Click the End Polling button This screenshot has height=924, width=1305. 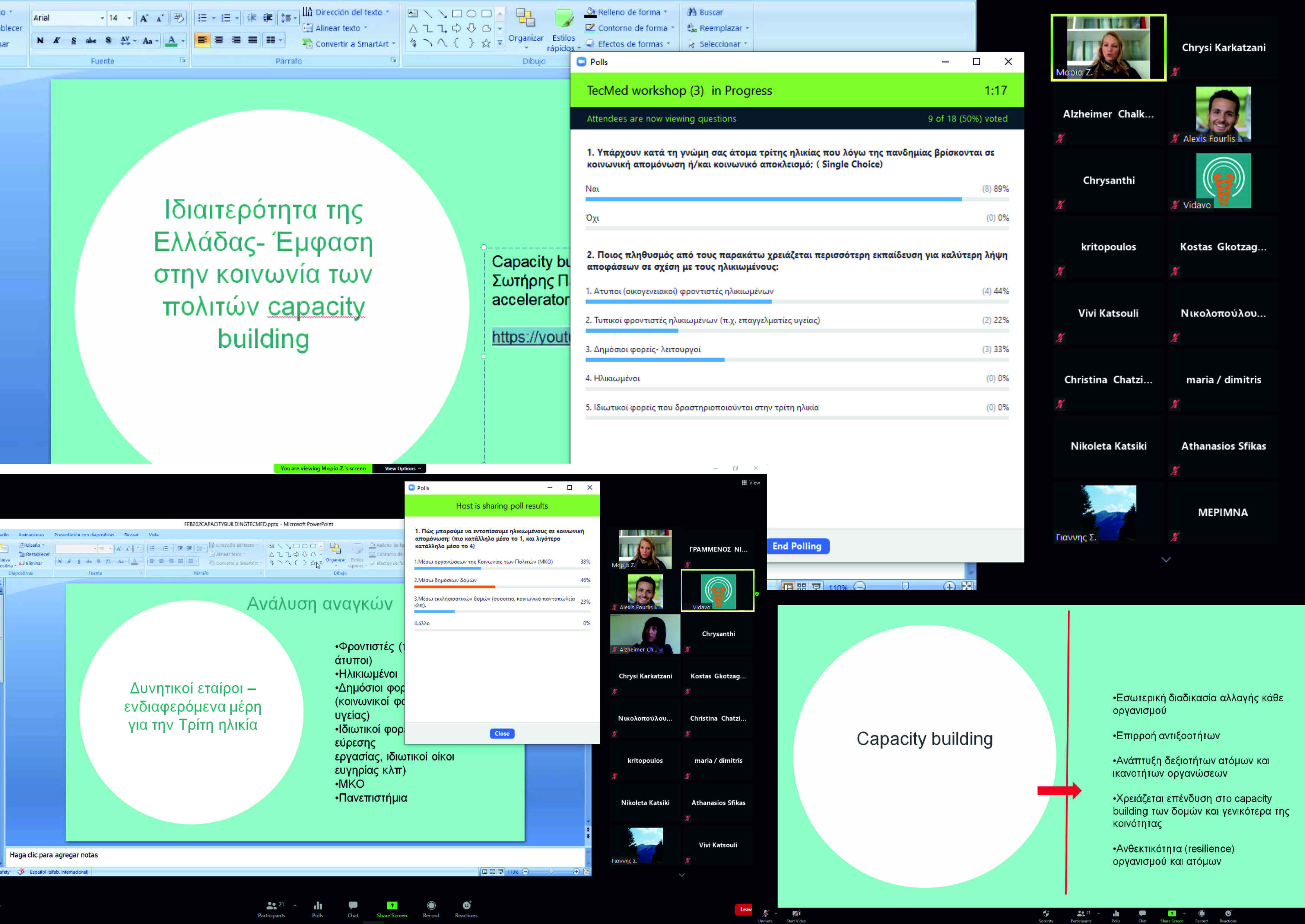click(x=797, y=546)
